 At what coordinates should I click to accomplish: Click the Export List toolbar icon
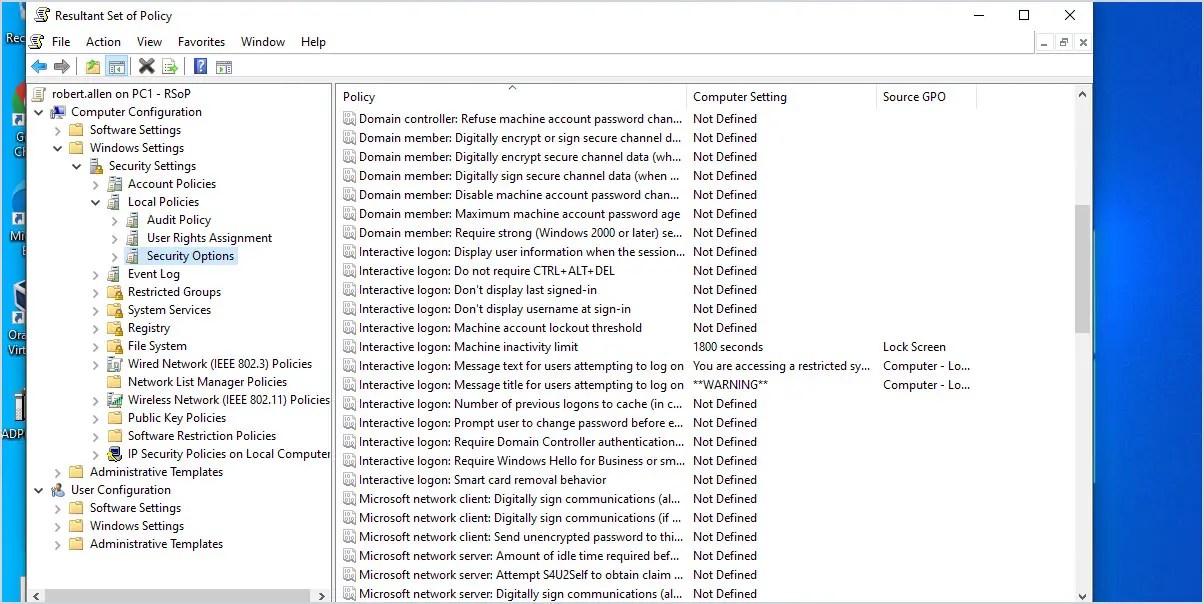coord(170,66)
